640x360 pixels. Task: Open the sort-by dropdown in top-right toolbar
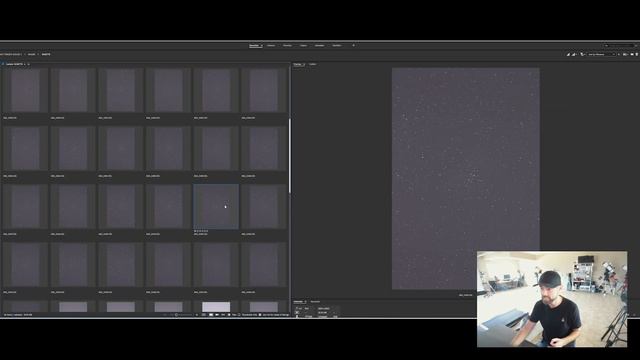(602, 54)
